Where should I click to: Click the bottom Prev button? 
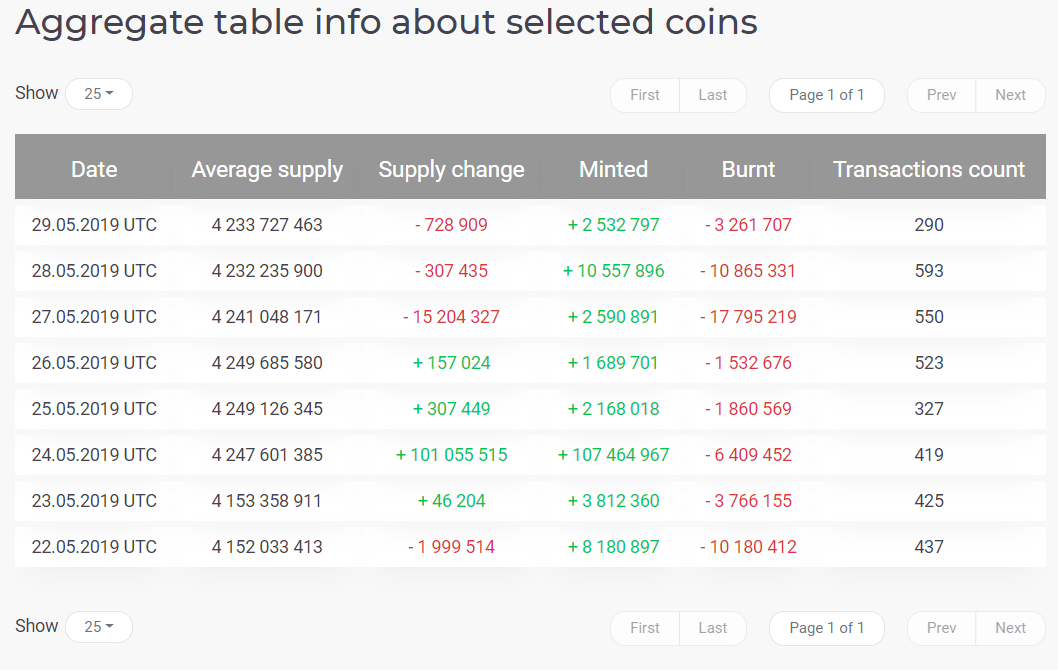click(941, 628)
